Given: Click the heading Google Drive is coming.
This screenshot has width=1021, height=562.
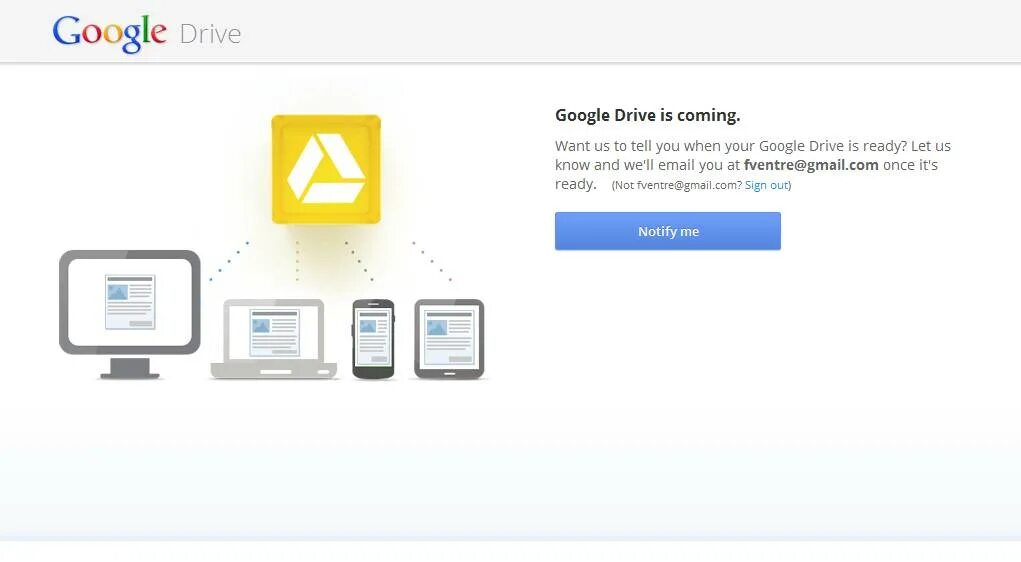Looking at the screenshot, I should tap(647, 115).
